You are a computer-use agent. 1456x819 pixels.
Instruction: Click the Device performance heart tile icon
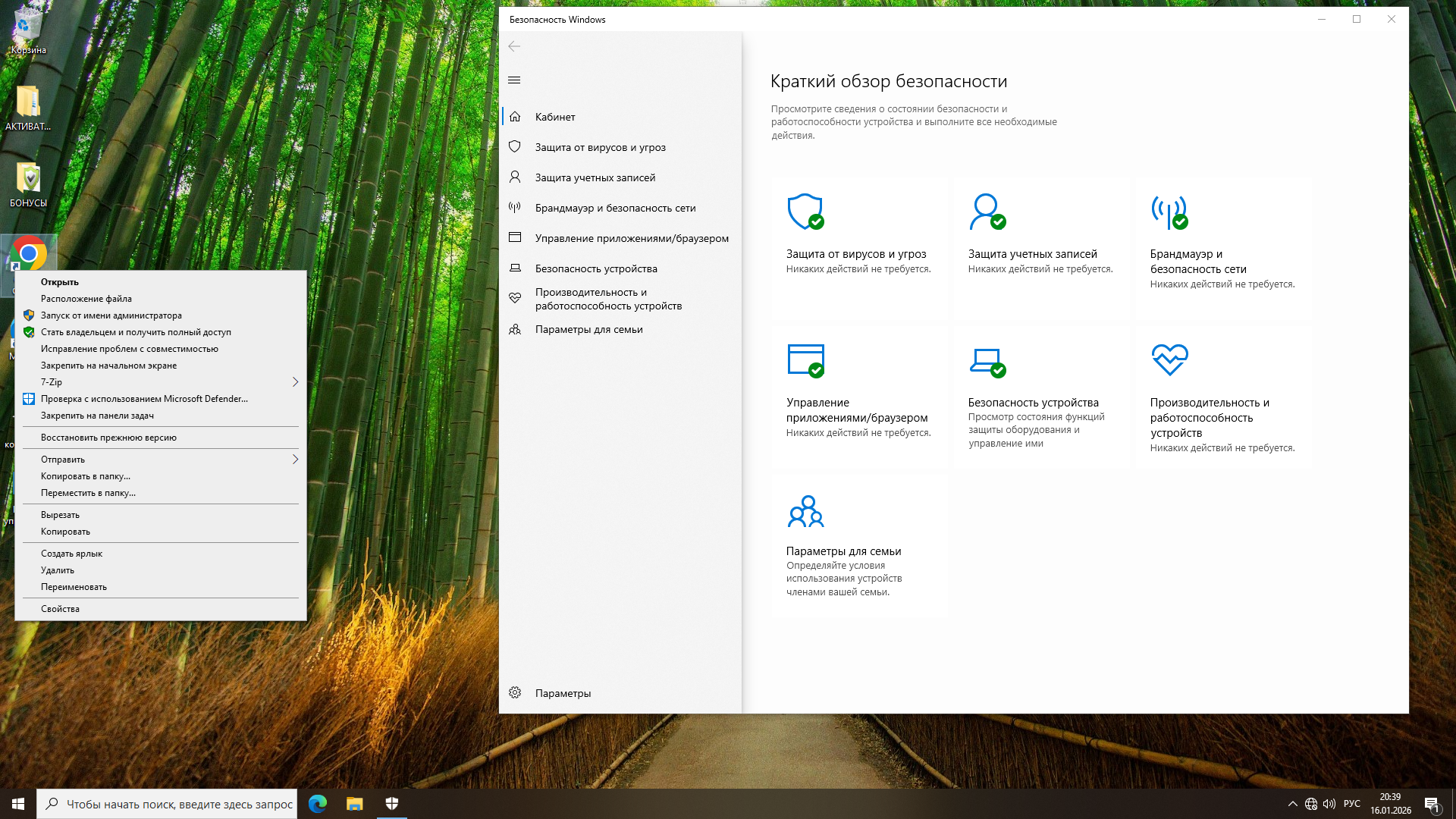[x=1169, y=360]
